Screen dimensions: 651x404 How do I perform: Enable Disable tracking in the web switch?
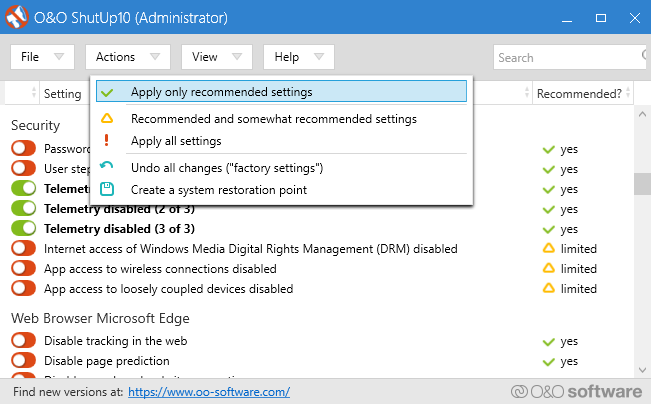click(x=24, y=340)
